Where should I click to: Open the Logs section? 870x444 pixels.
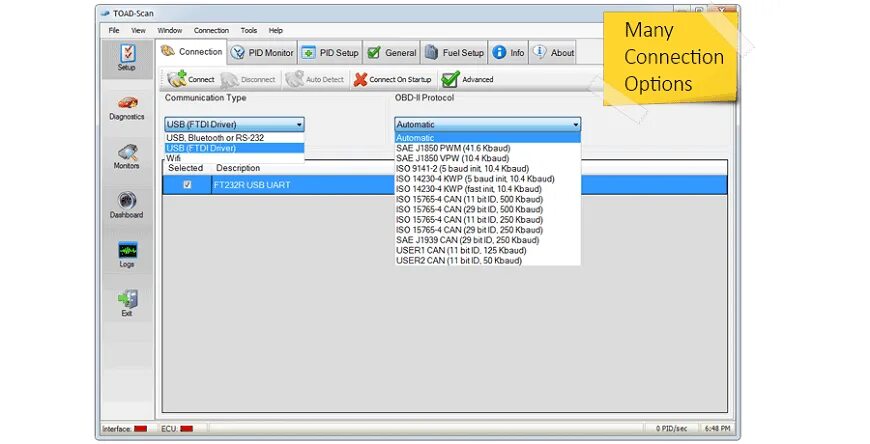pyautogui.click(x=127, y=255)
